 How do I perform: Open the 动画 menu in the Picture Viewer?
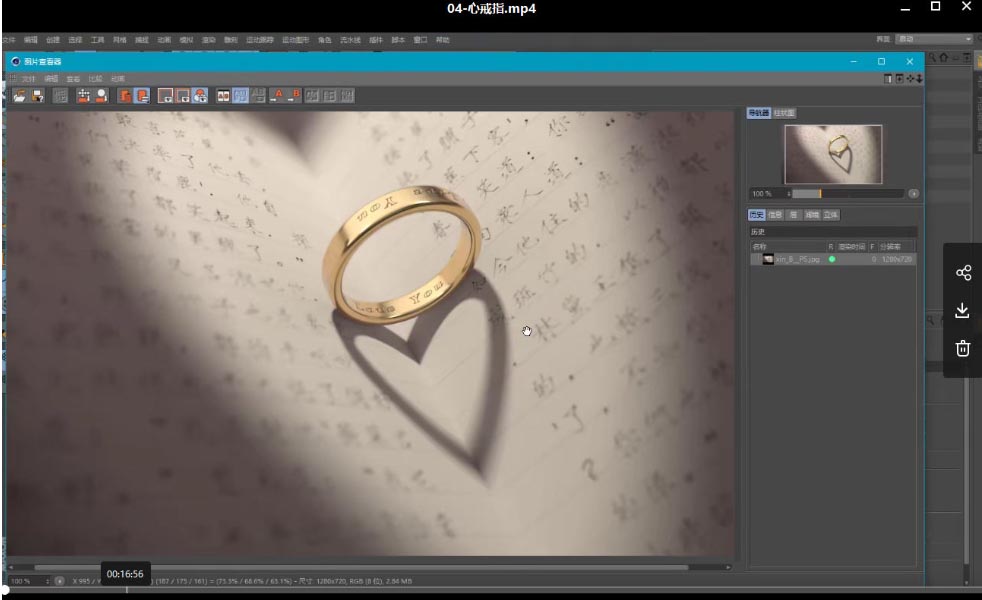point(118,79)
